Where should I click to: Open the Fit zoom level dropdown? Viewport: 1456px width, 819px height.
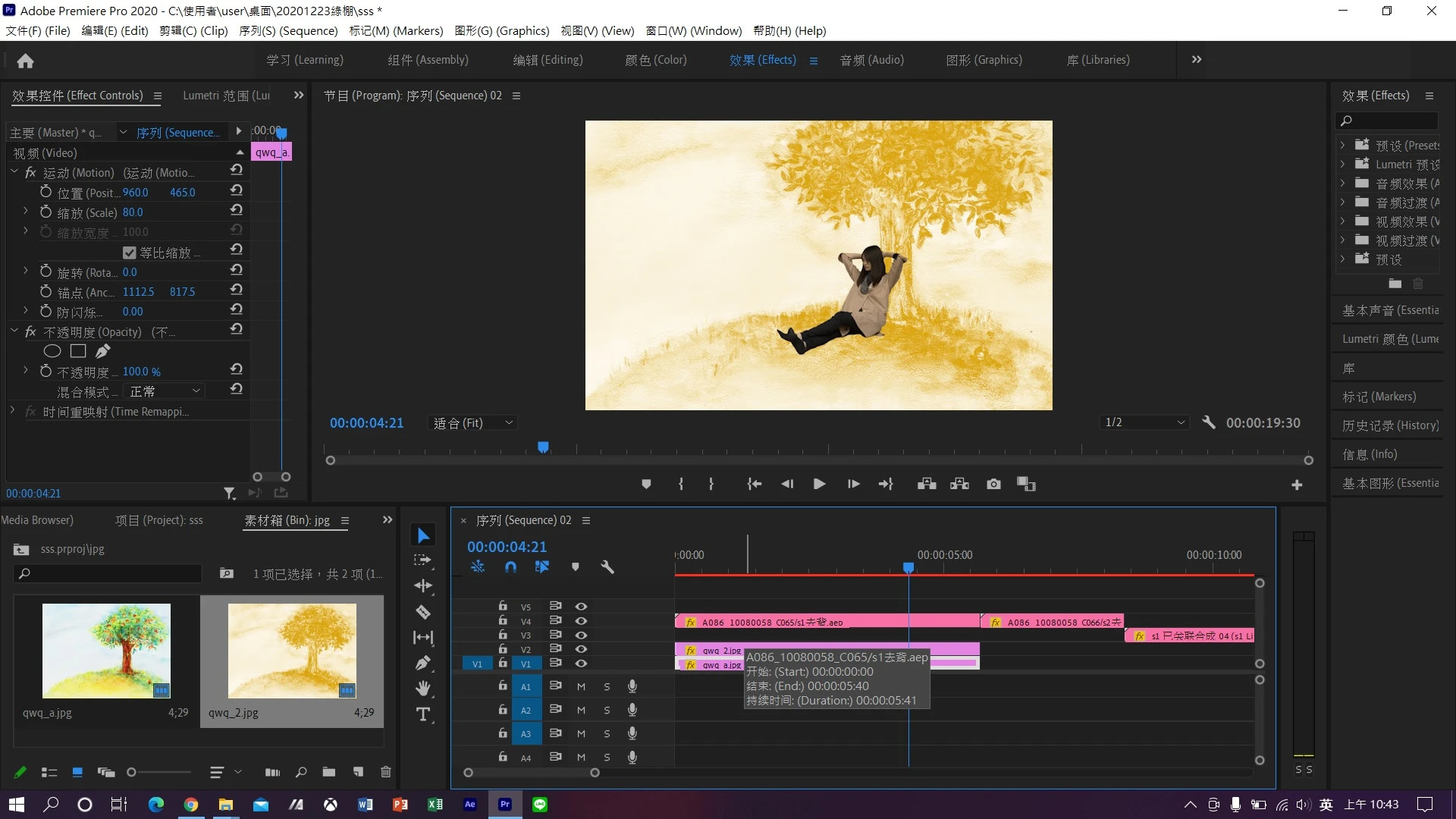[x=472, y=422]
